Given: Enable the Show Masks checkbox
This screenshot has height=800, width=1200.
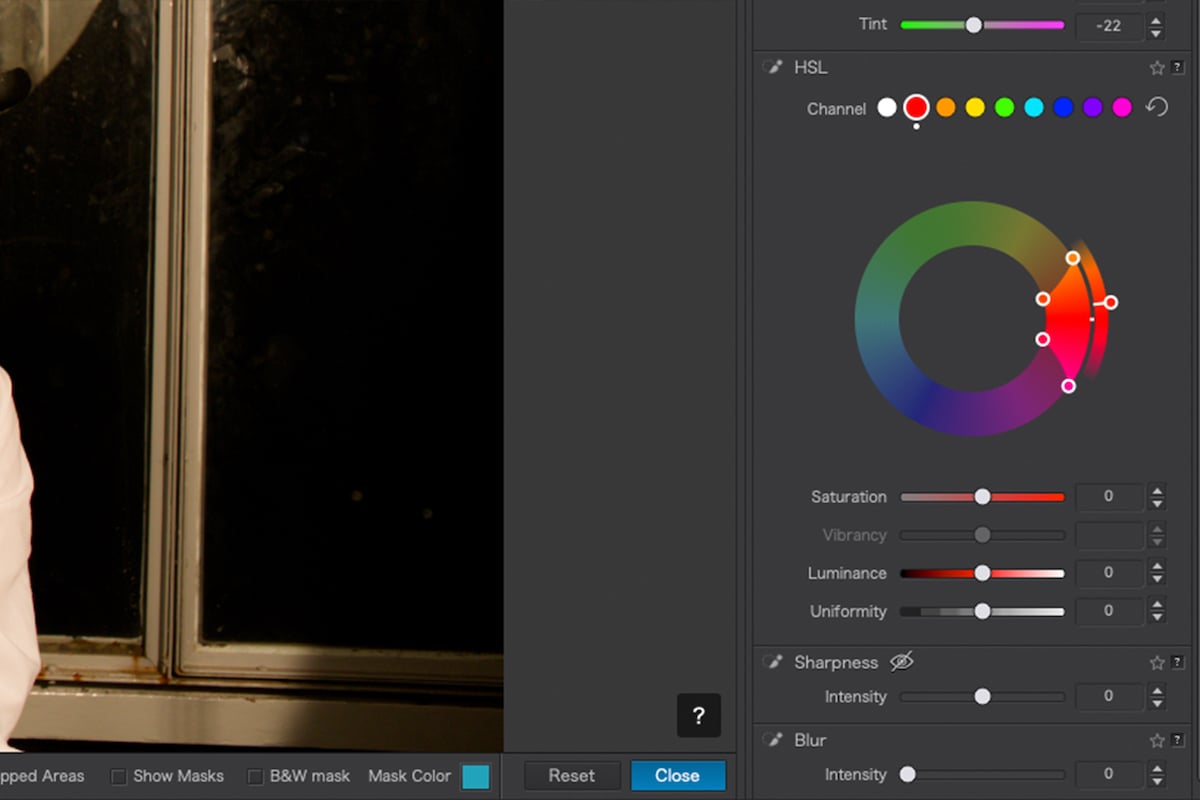Looking at the screenshot, I should 119,776.
